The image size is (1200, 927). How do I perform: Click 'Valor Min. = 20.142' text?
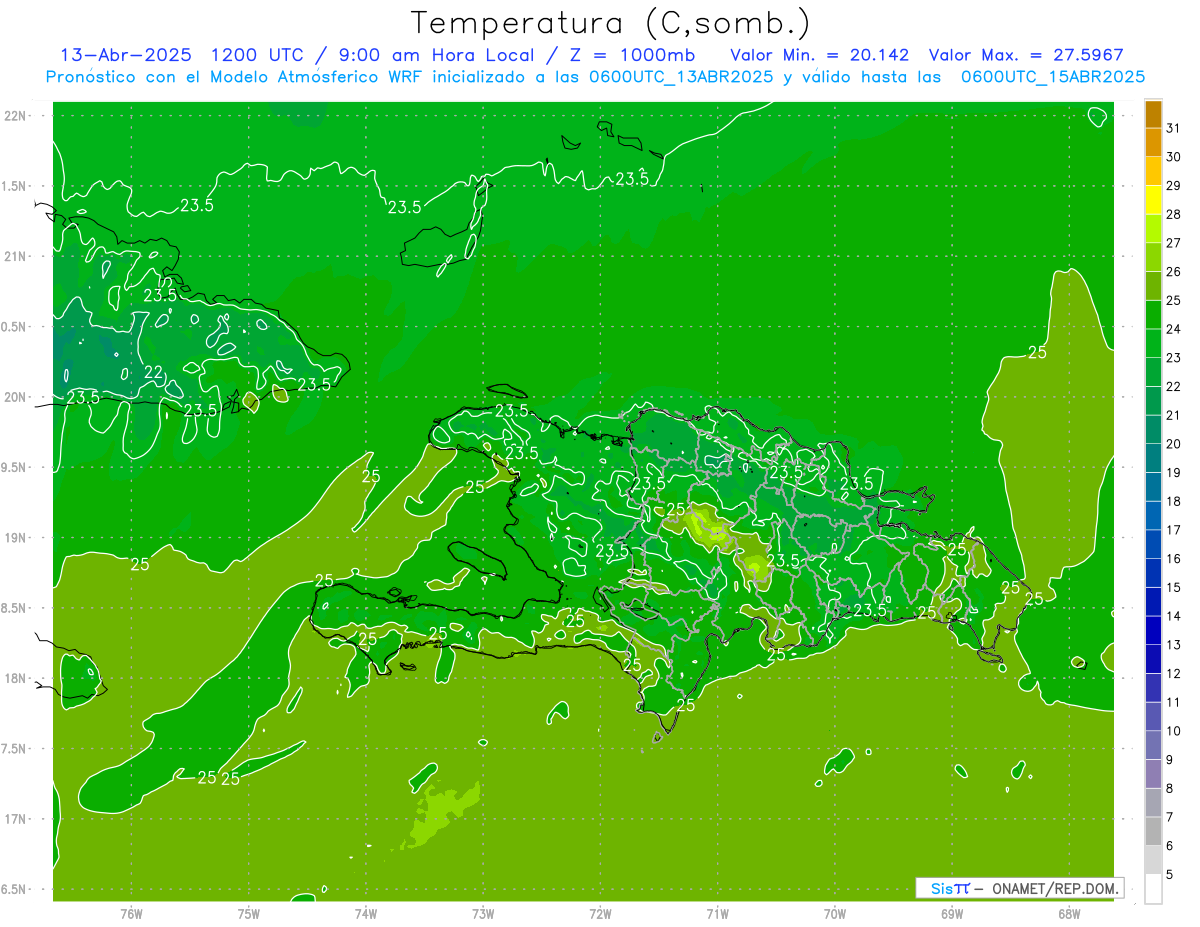pos(820,55)
